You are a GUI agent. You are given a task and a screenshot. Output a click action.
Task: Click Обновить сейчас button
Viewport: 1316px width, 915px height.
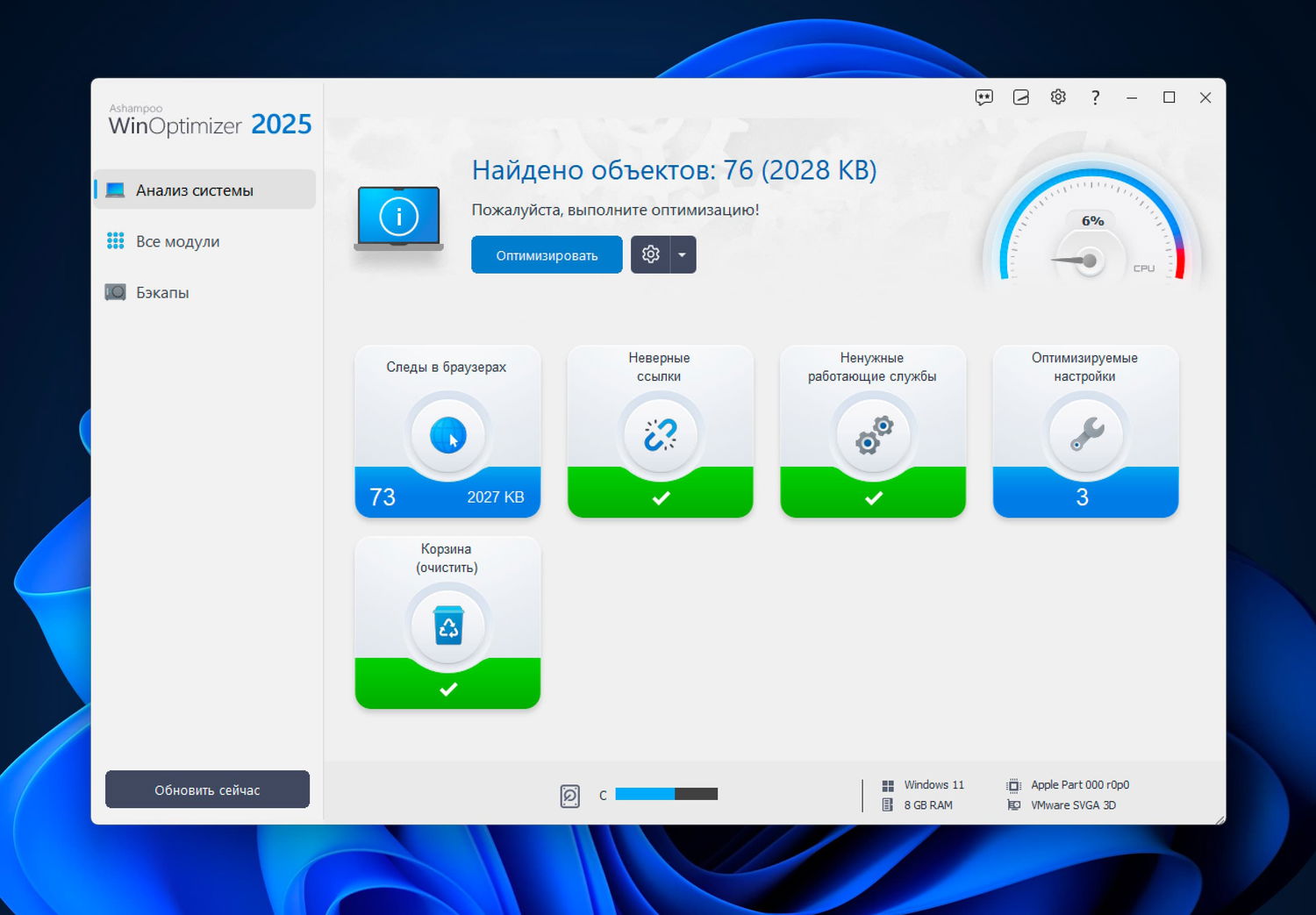tap(207, 790)
